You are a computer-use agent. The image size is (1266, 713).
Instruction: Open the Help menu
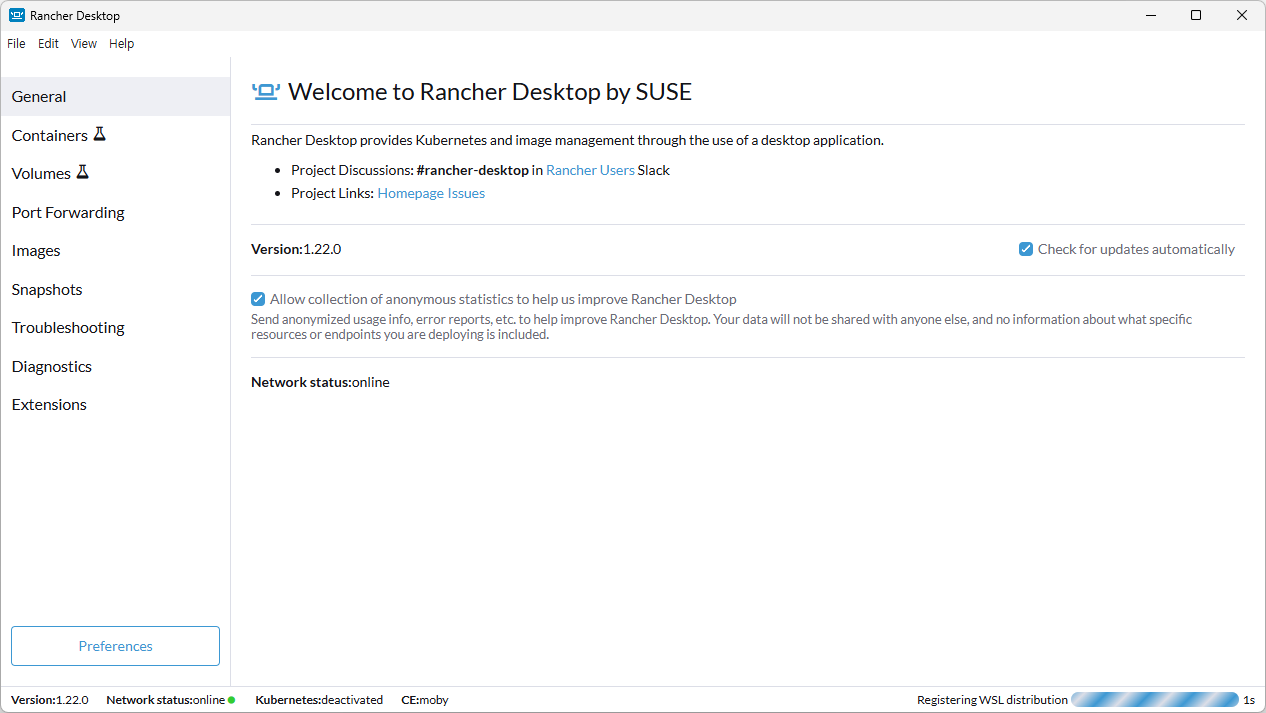121,44
